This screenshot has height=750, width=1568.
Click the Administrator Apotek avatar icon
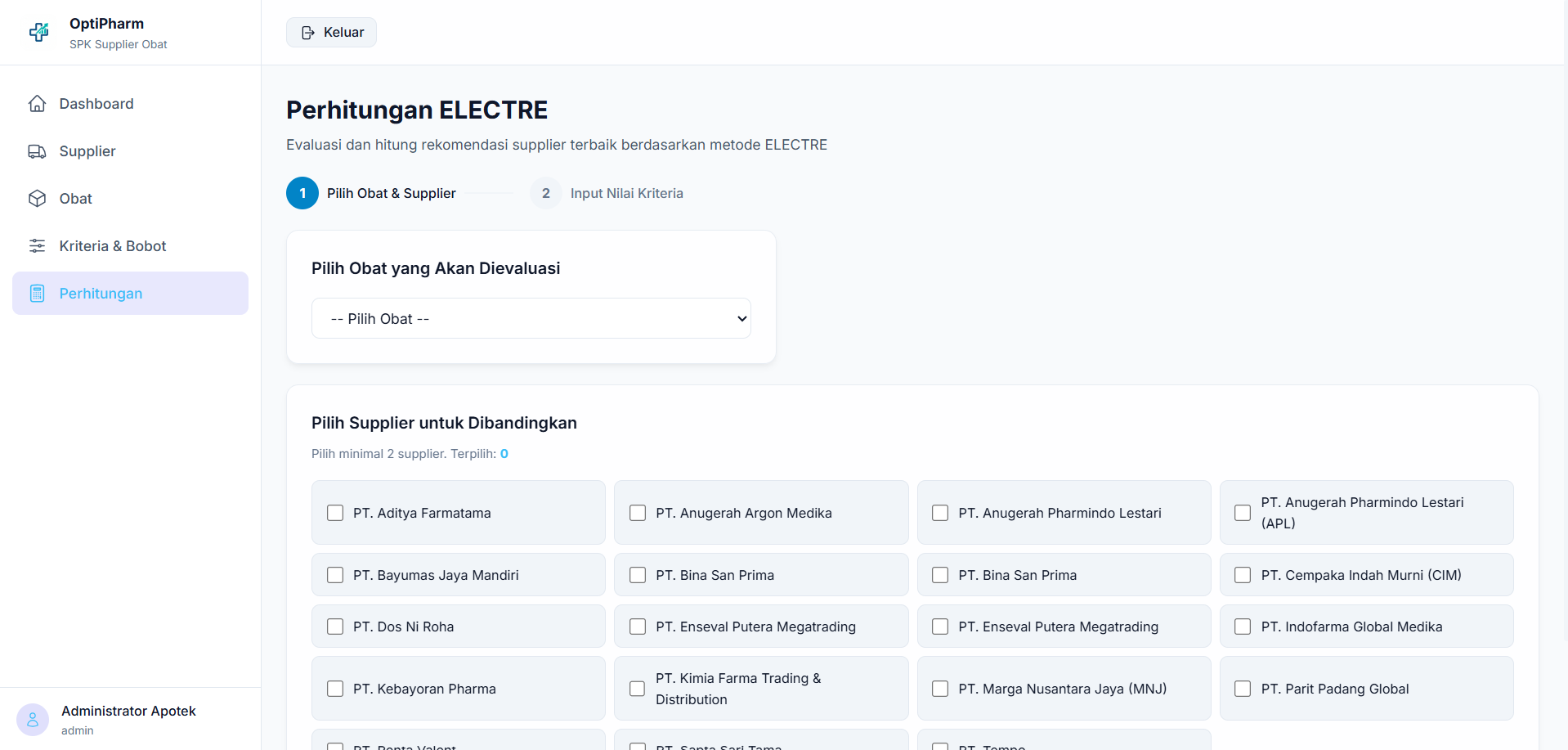(33, 720)
